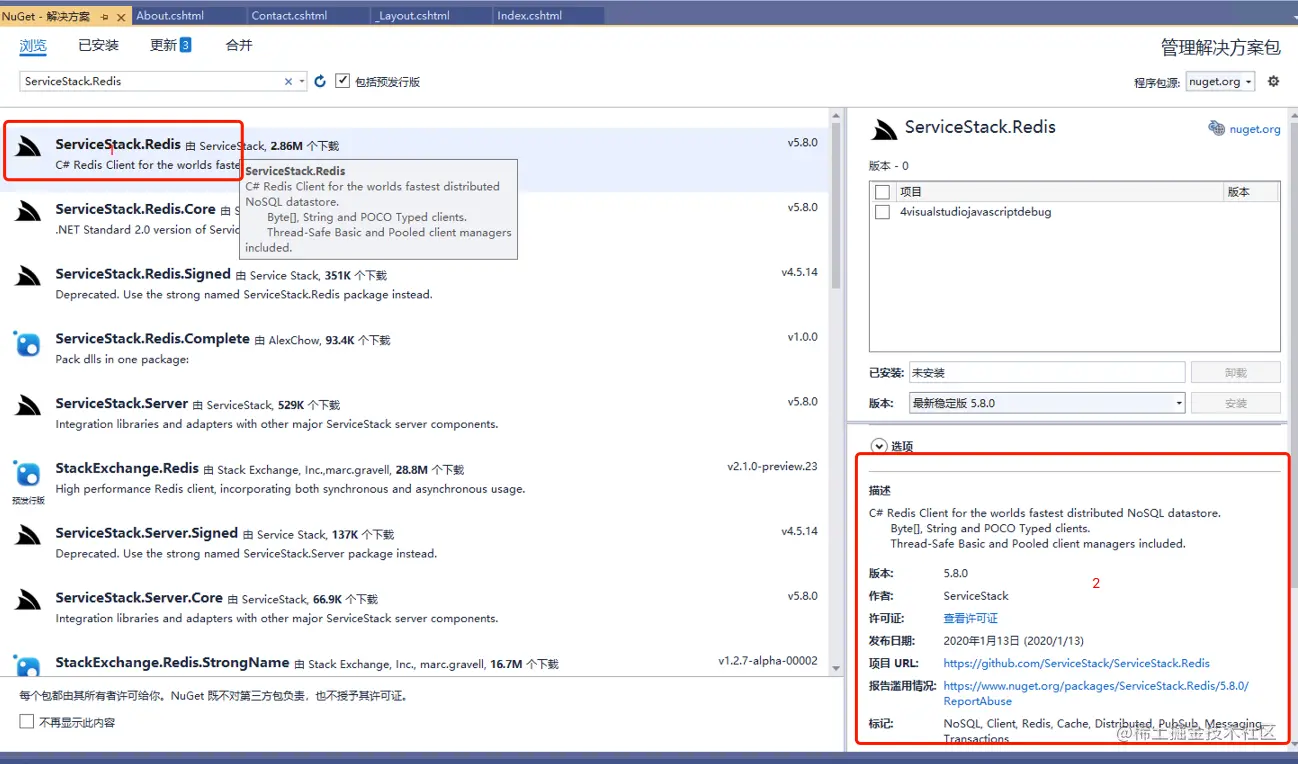The height and width of the screenshot is (764, 1298).
Task: Toggle the include prerelease checkbox
Action: tap(342, 81)
